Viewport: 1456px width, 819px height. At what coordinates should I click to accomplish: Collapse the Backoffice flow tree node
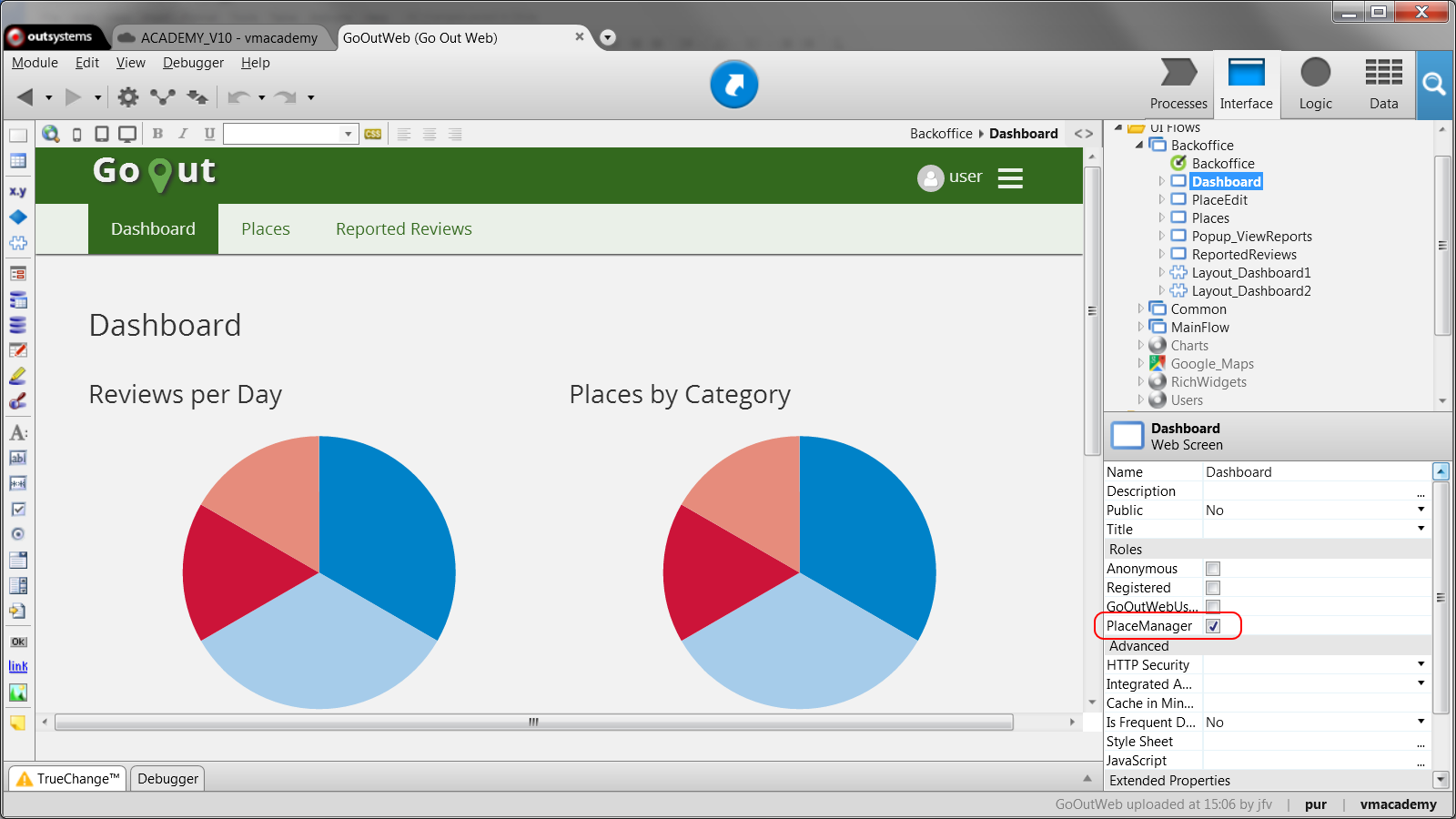click(1139, 145)
